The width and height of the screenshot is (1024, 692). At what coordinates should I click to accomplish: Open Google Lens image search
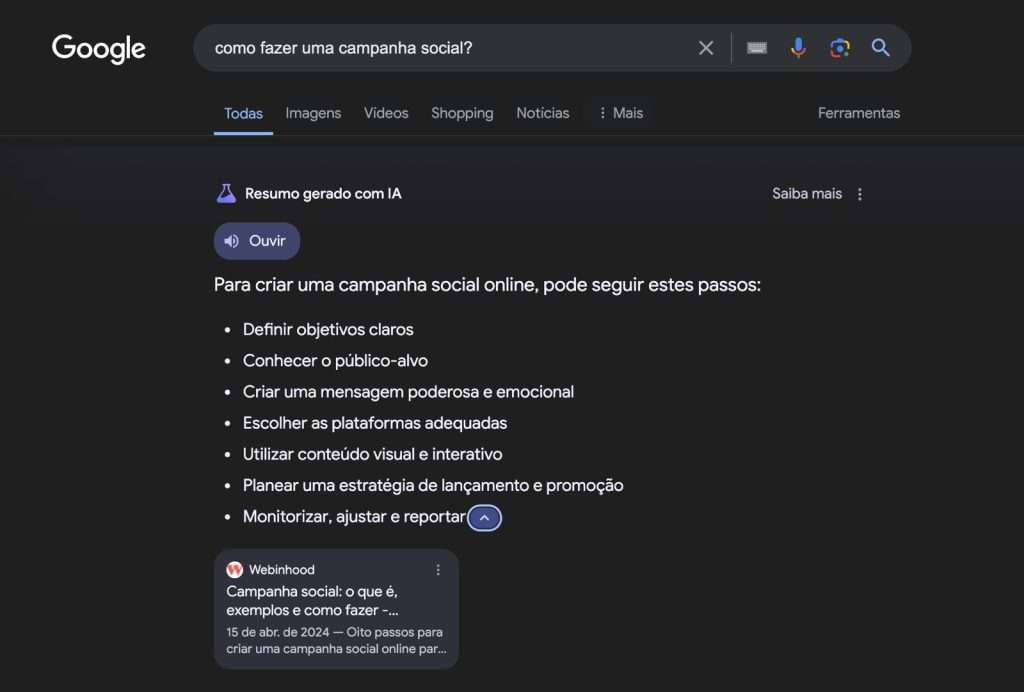(839, 47)
